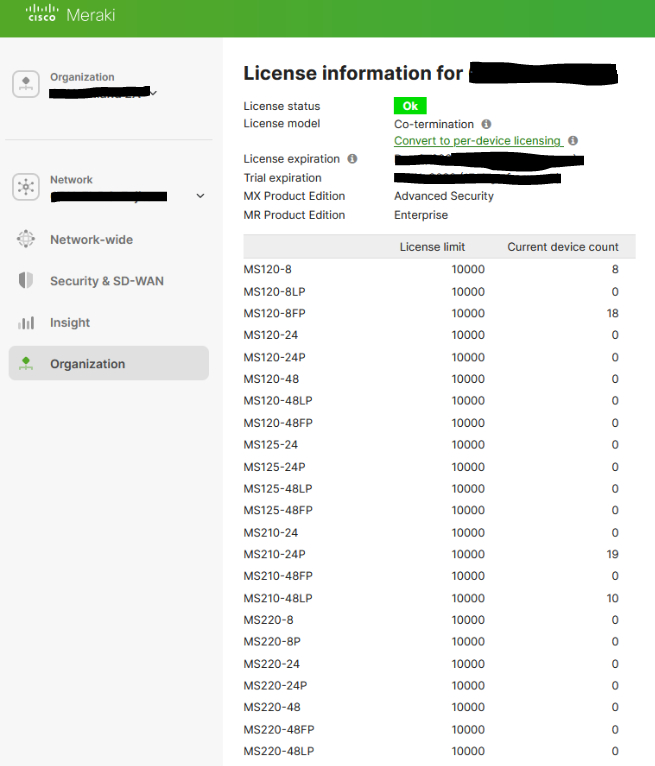
Task: Click info icon next to Co-termination
Action: point(486,124)
